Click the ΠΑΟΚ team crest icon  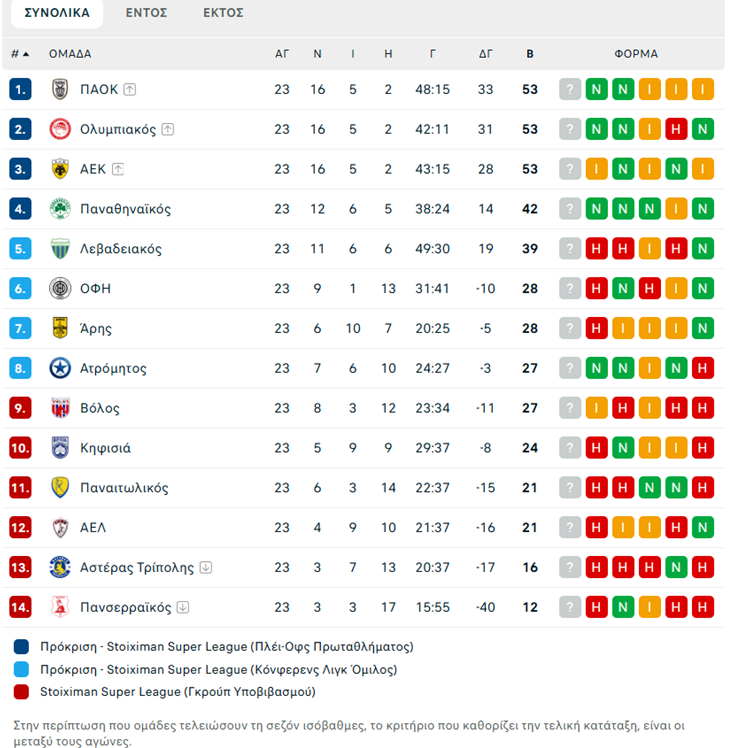(x=60, y=89)
